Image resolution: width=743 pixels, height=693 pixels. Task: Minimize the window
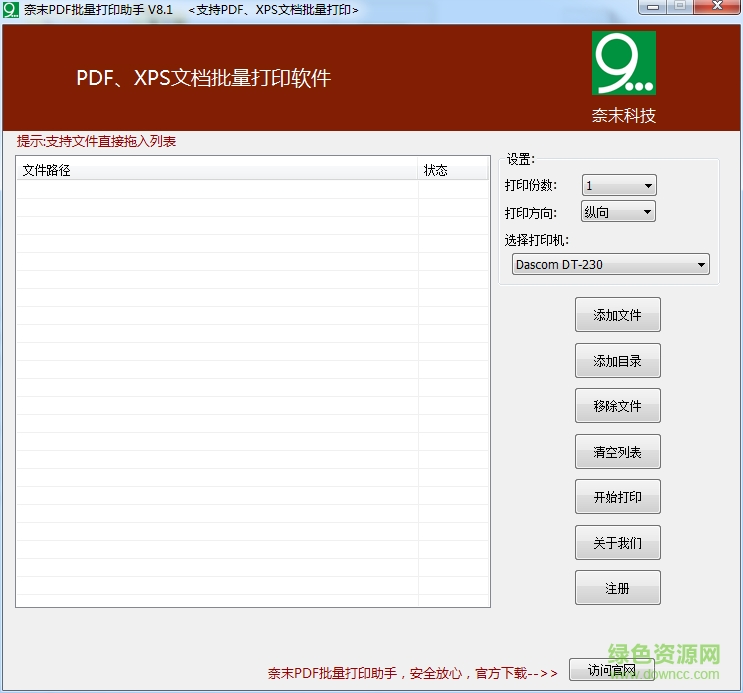click(652, 7)
